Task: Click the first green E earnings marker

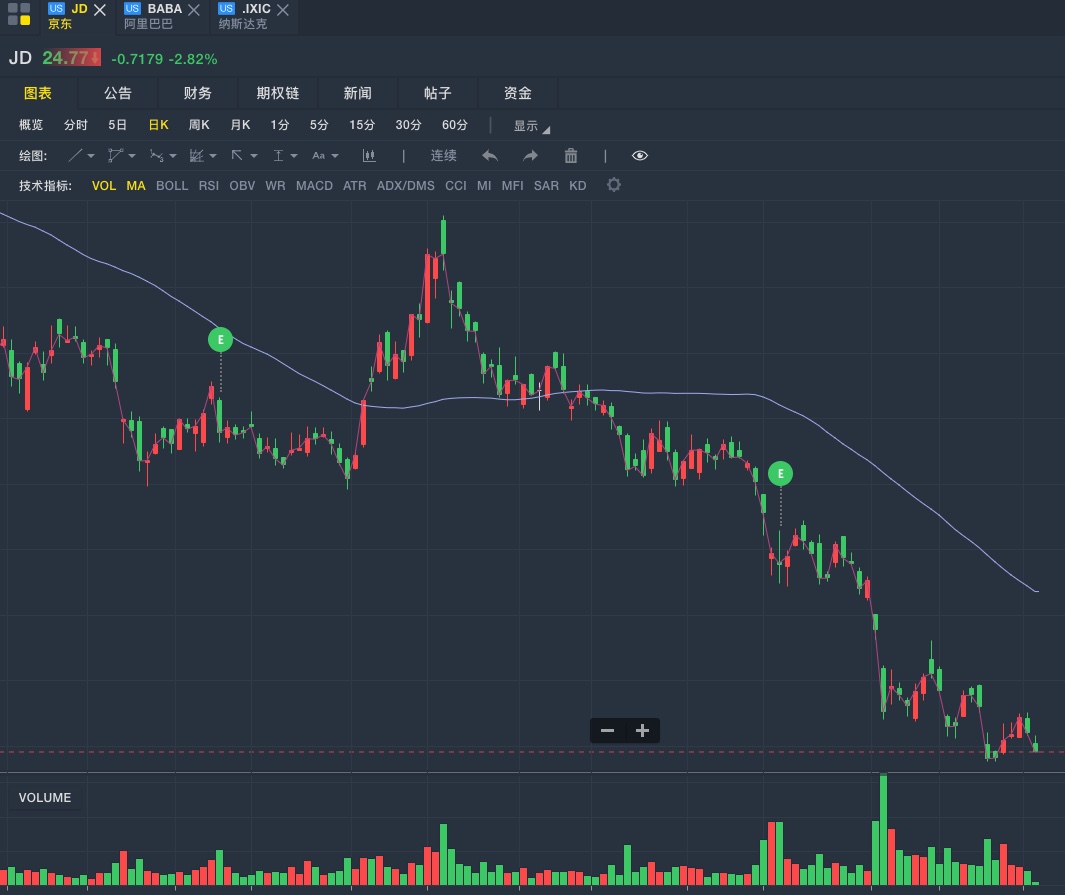Action: pos(220,340)
